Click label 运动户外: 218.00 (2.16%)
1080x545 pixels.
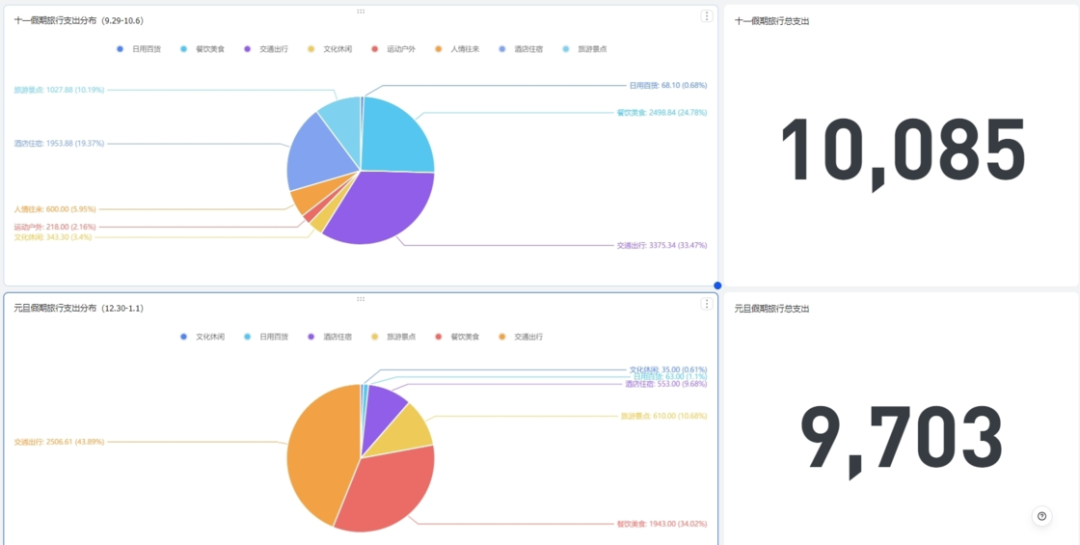click(55, 227)
